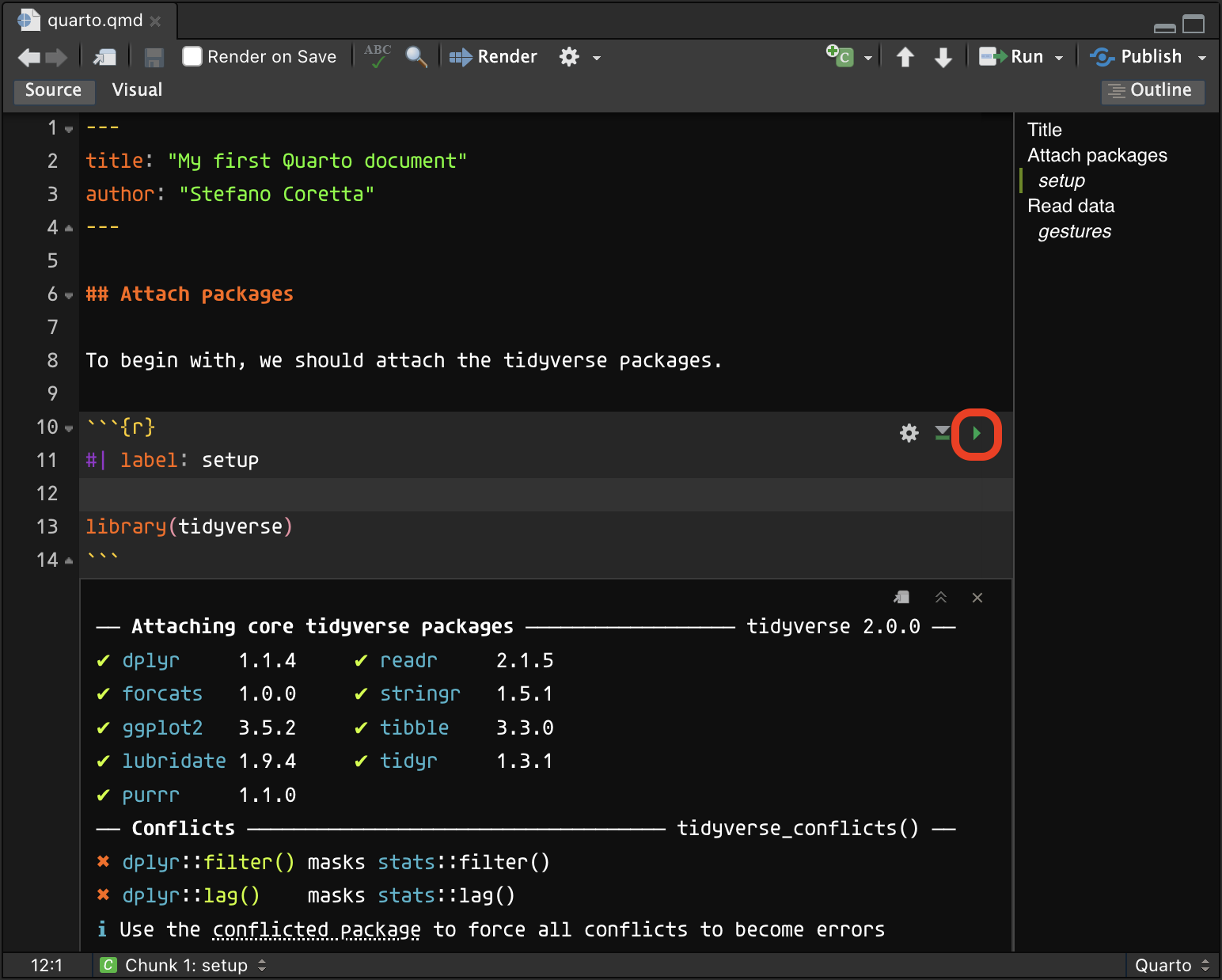This screenshot has height=980, width=1222.
Task: Open find and replace magnifier
Action: tap(416, 56)
